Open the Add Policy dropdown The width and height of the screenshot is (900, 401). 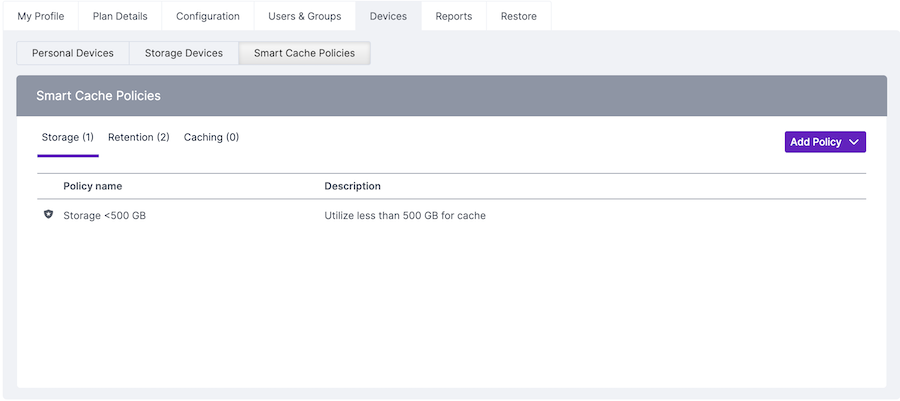click(x=825, y=142)
